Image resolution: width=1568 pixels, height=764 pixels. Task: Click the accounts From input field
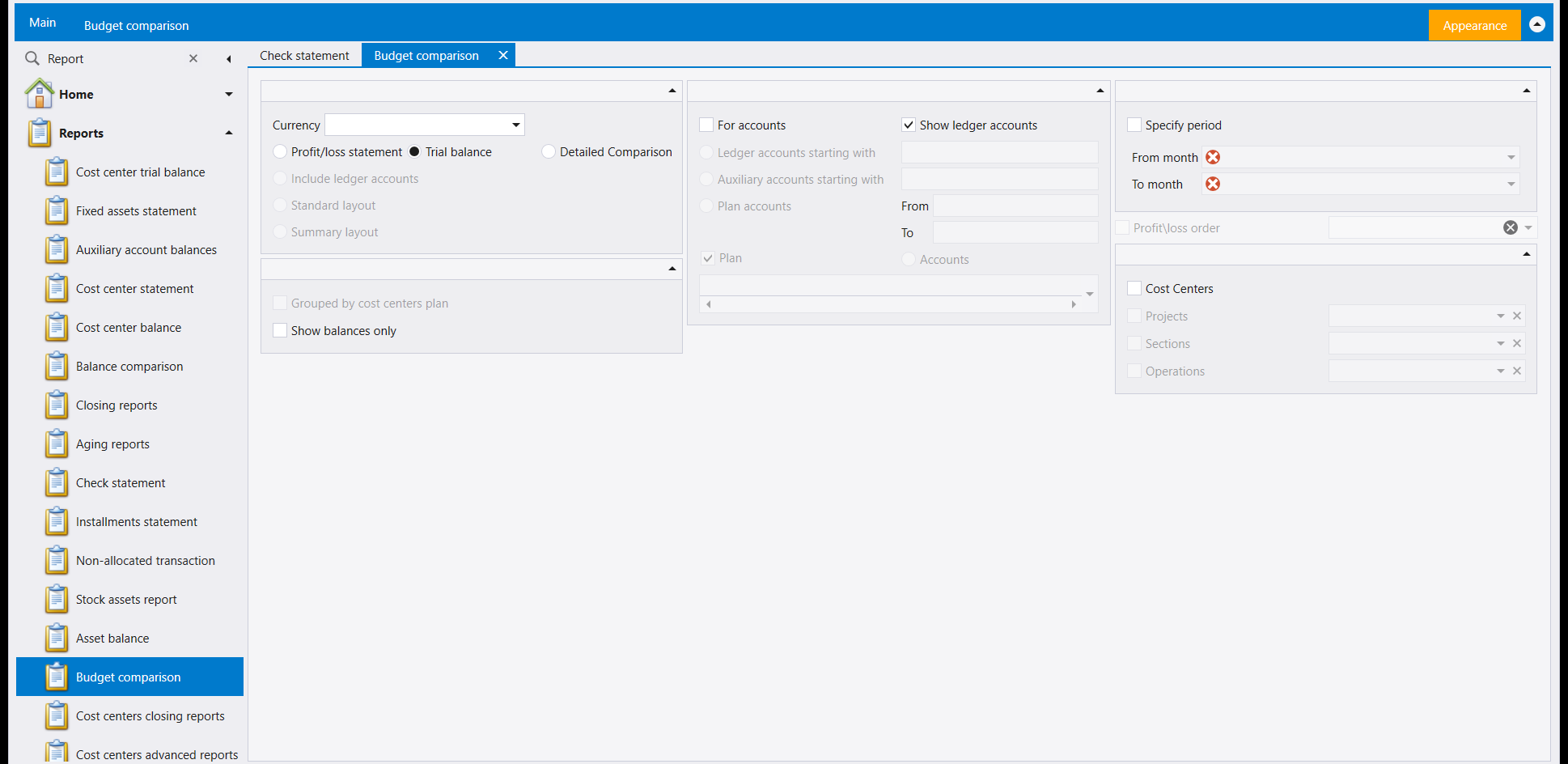coord(1015,206)
